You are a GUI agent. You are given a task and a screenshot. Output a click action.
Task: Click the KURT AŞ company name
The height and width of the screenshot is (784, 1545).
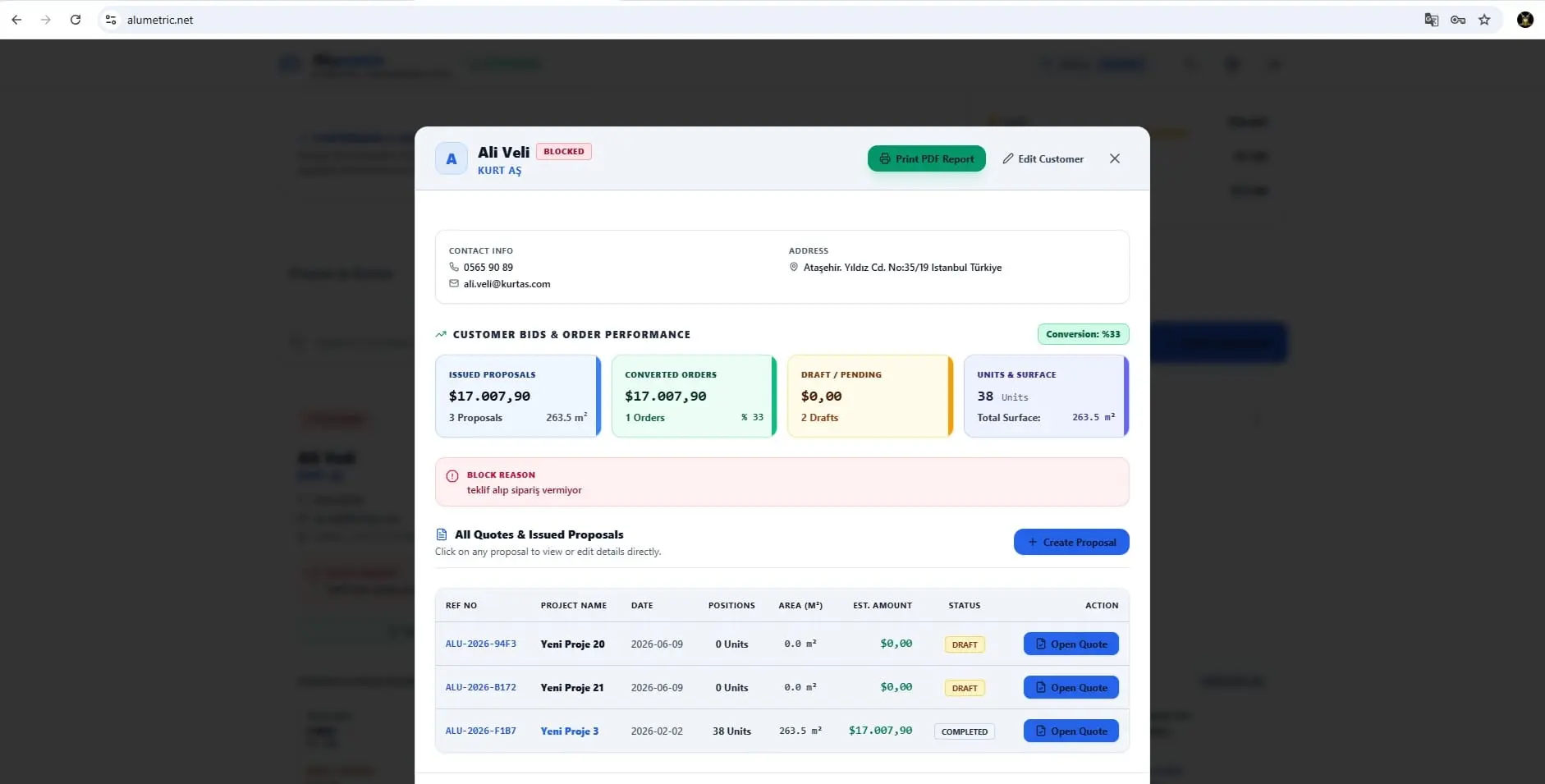(x=499, y=170)
